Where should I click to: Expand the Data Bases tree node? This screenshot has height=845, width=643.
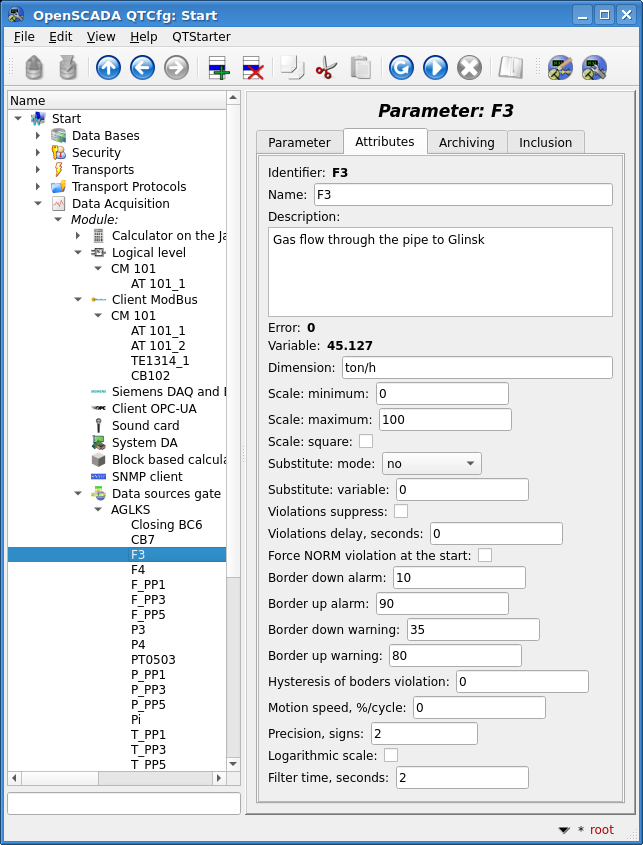tap(38, 136)
